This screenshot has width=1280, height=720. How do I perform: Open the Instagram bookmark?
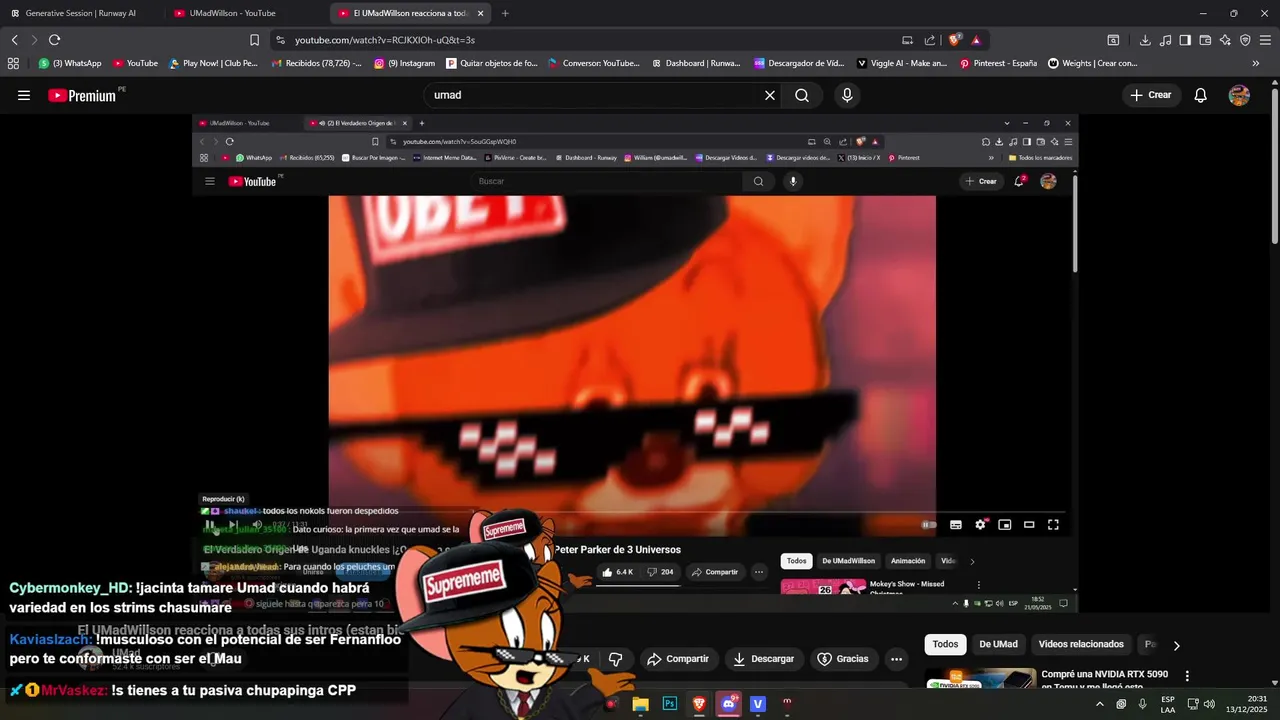pos(404,63)
